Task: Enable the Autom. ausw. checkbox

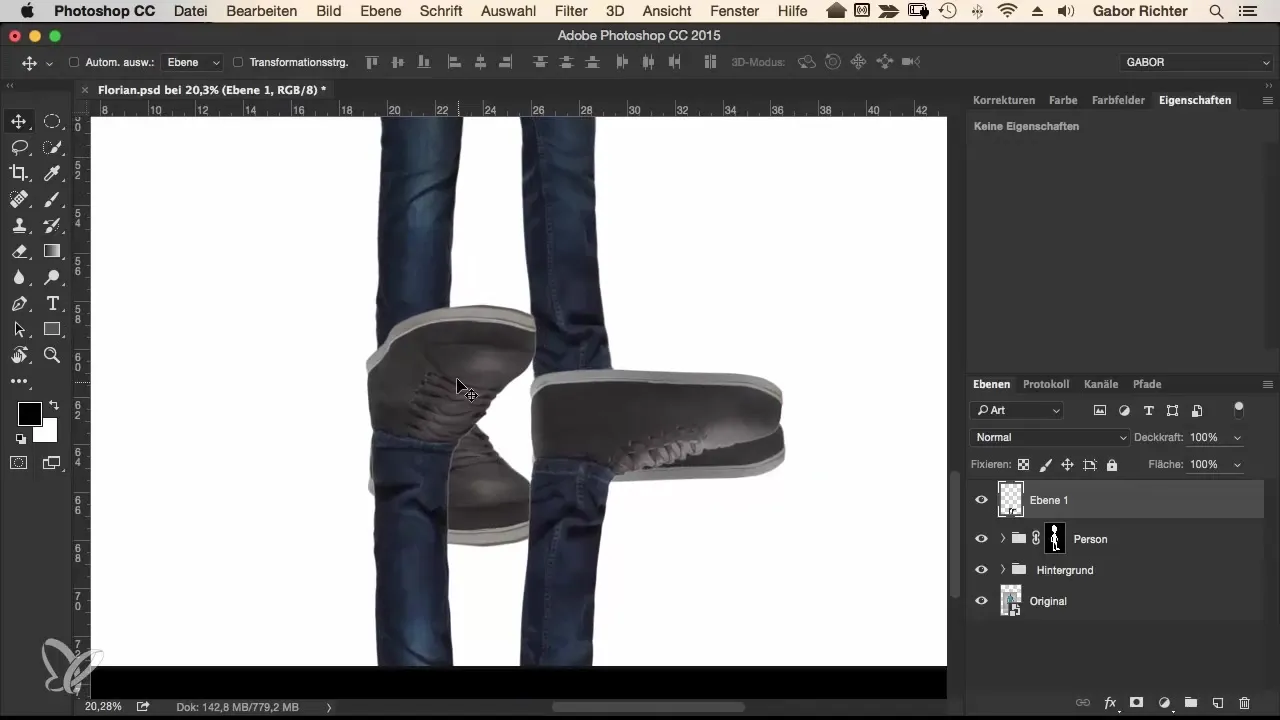Action: (74, 62)
